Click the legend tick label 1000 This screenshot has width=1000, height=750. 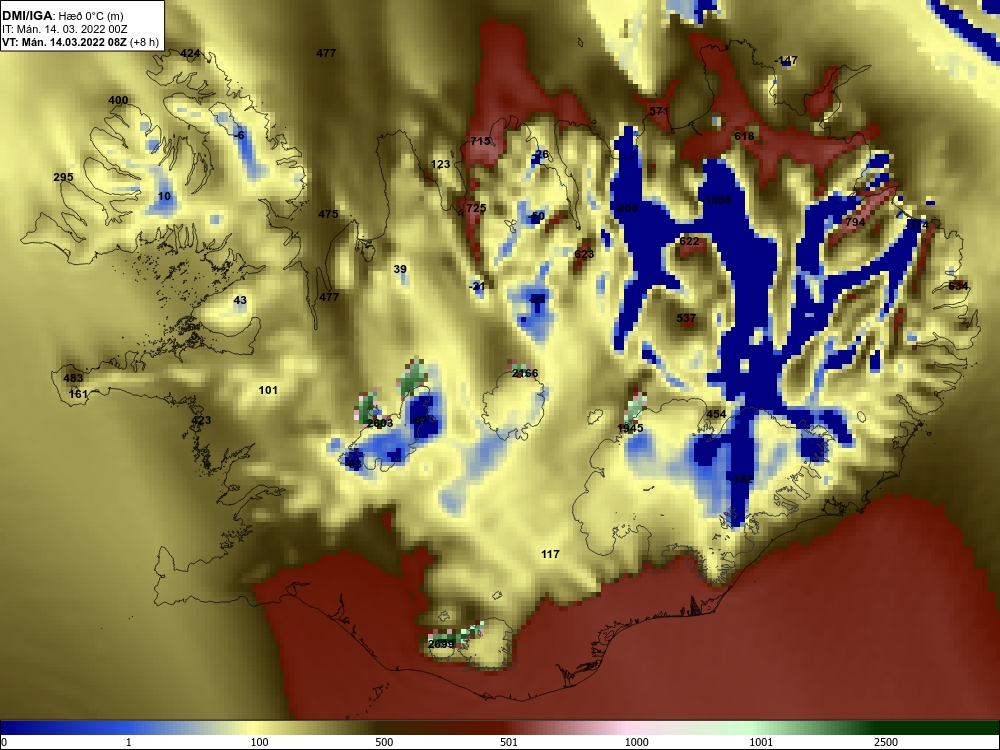click(x=636, y=742)
